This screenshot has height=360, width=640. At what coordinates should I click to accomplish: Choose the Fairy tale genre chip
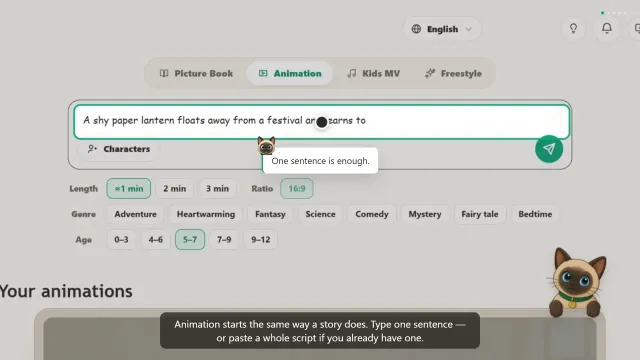click(x=480, y=214)
